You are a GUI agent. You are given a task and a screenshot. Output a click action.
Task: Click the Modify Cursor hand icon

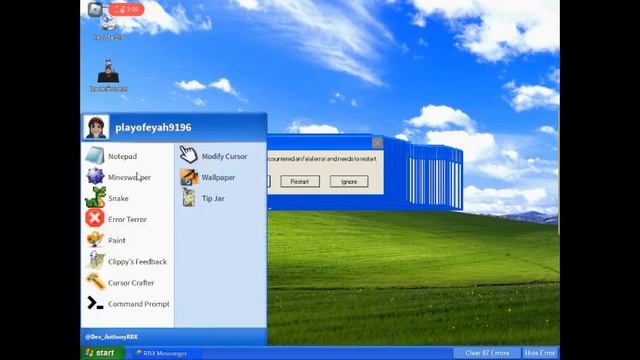pyautogui.click(x=188, y=155)
